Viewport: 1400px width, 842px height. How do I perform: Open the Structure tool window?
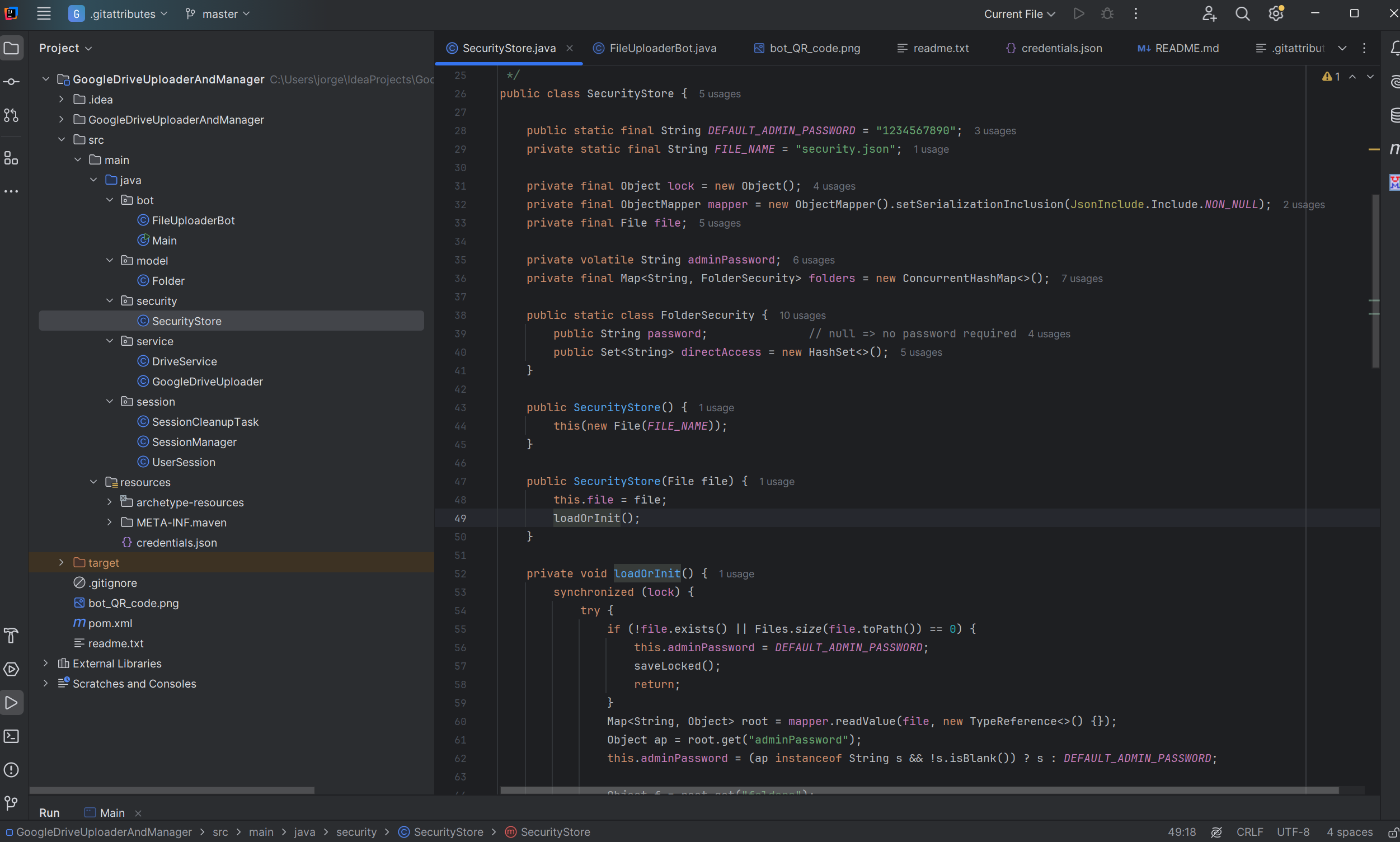coord(11,158)
